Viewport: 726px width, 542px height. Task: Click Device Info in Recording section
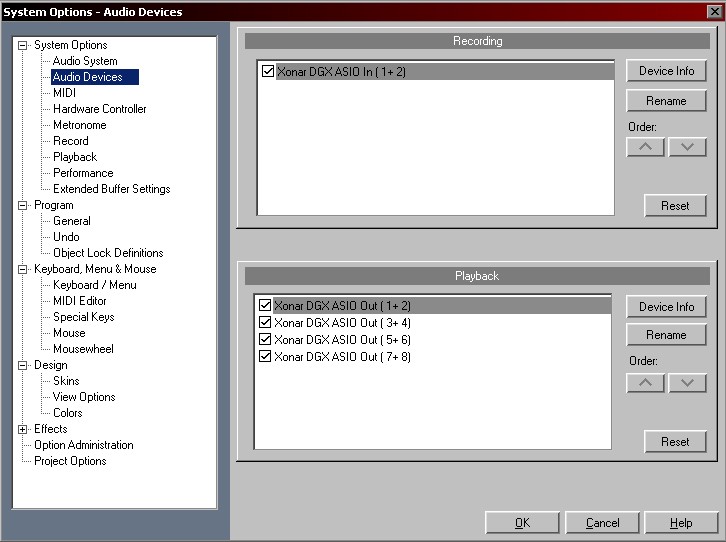click(x=666, y=71)
